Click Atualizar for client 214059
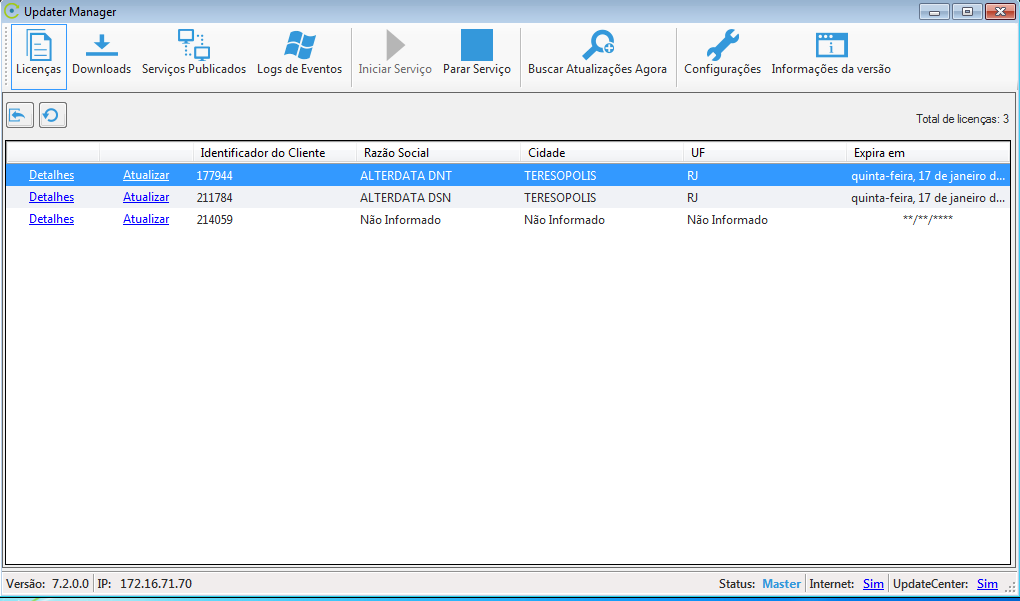The width and height of the screenshot is (1020, 601). coord(146,219)
